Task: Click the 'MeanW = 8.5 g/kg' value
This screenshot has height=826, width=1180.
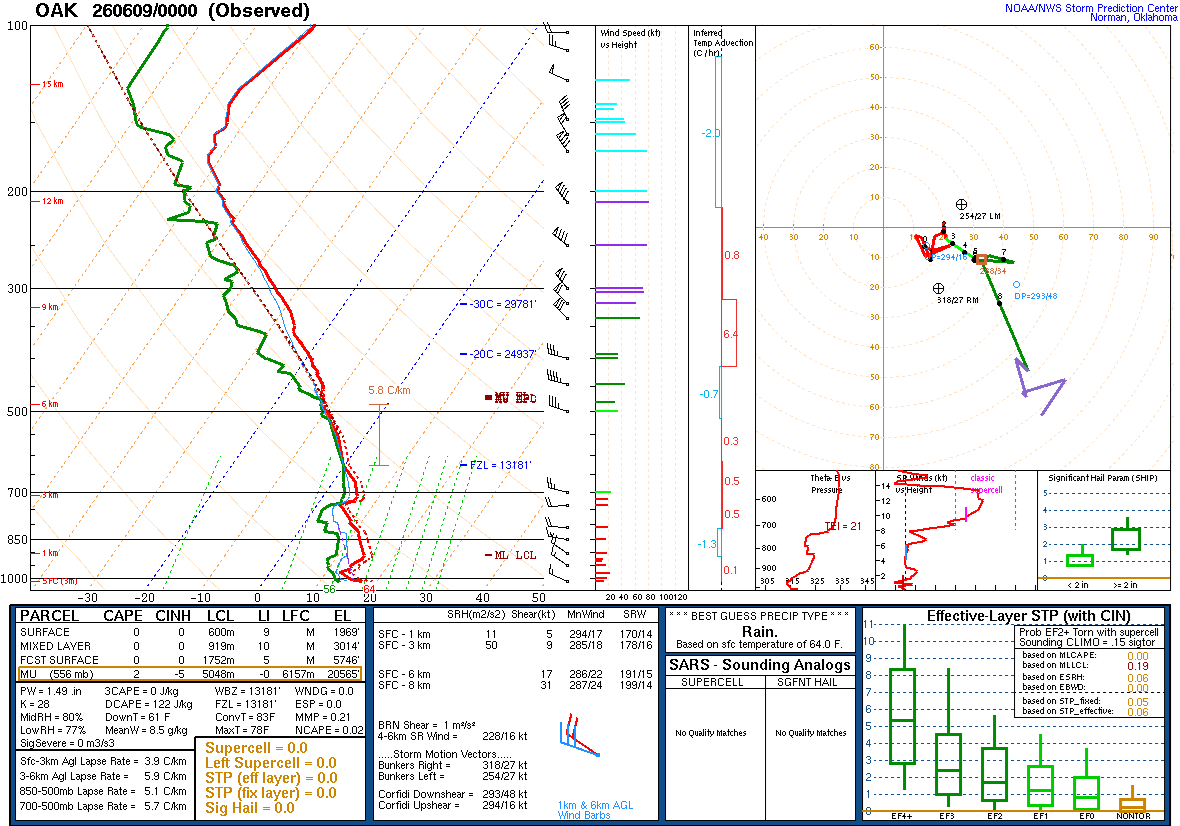Action: (x=146, y=730)
